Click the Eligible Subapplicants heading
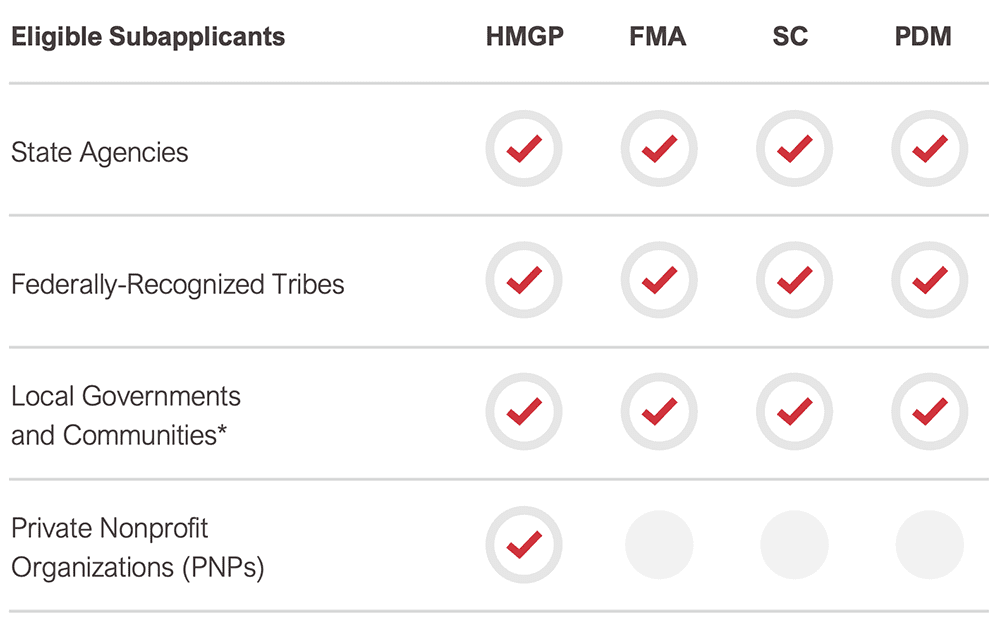1000x619 pixels. (148, 37)
